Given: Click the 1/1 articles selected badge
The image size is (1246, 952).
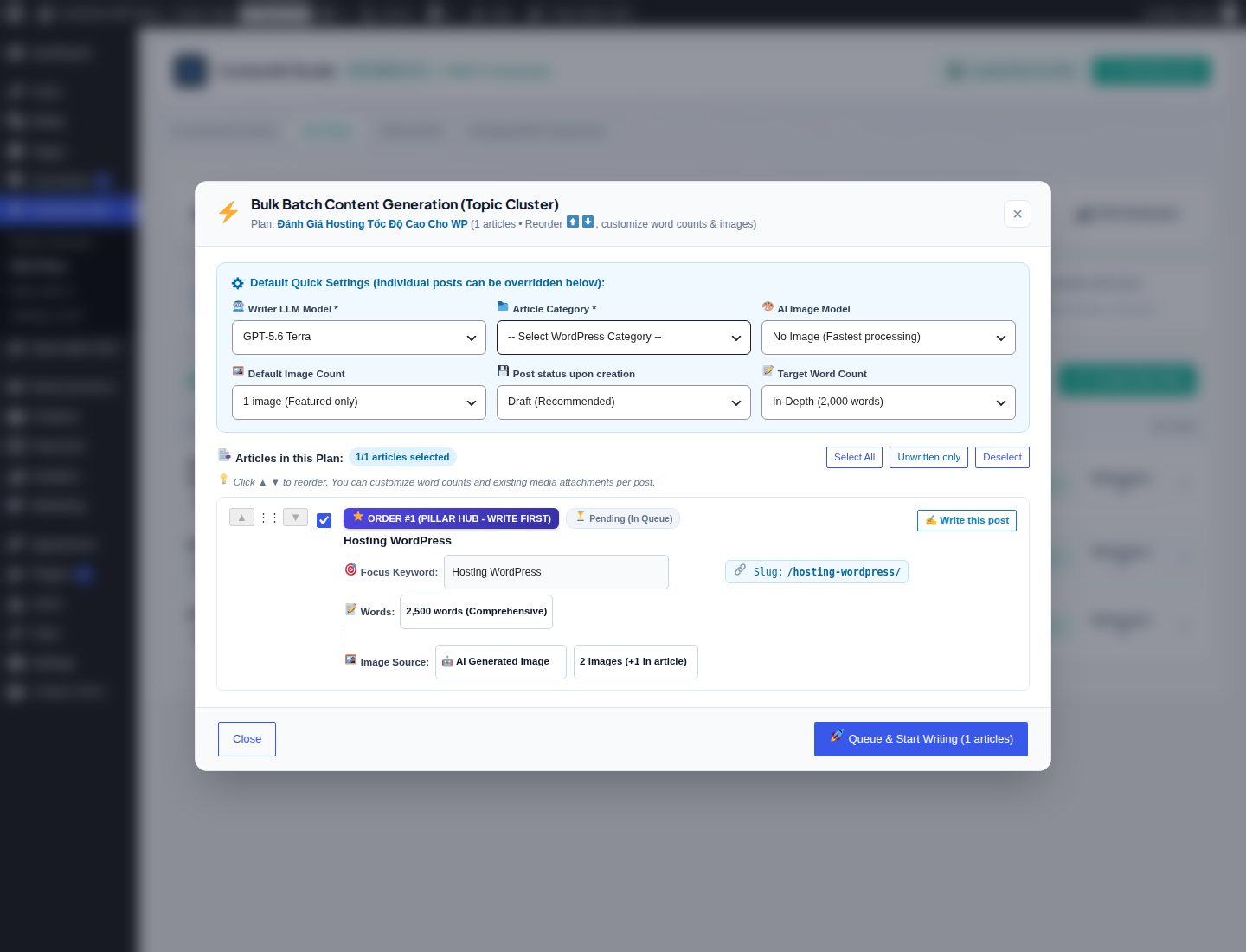Looking at the screenshot, I should [402, 457].
